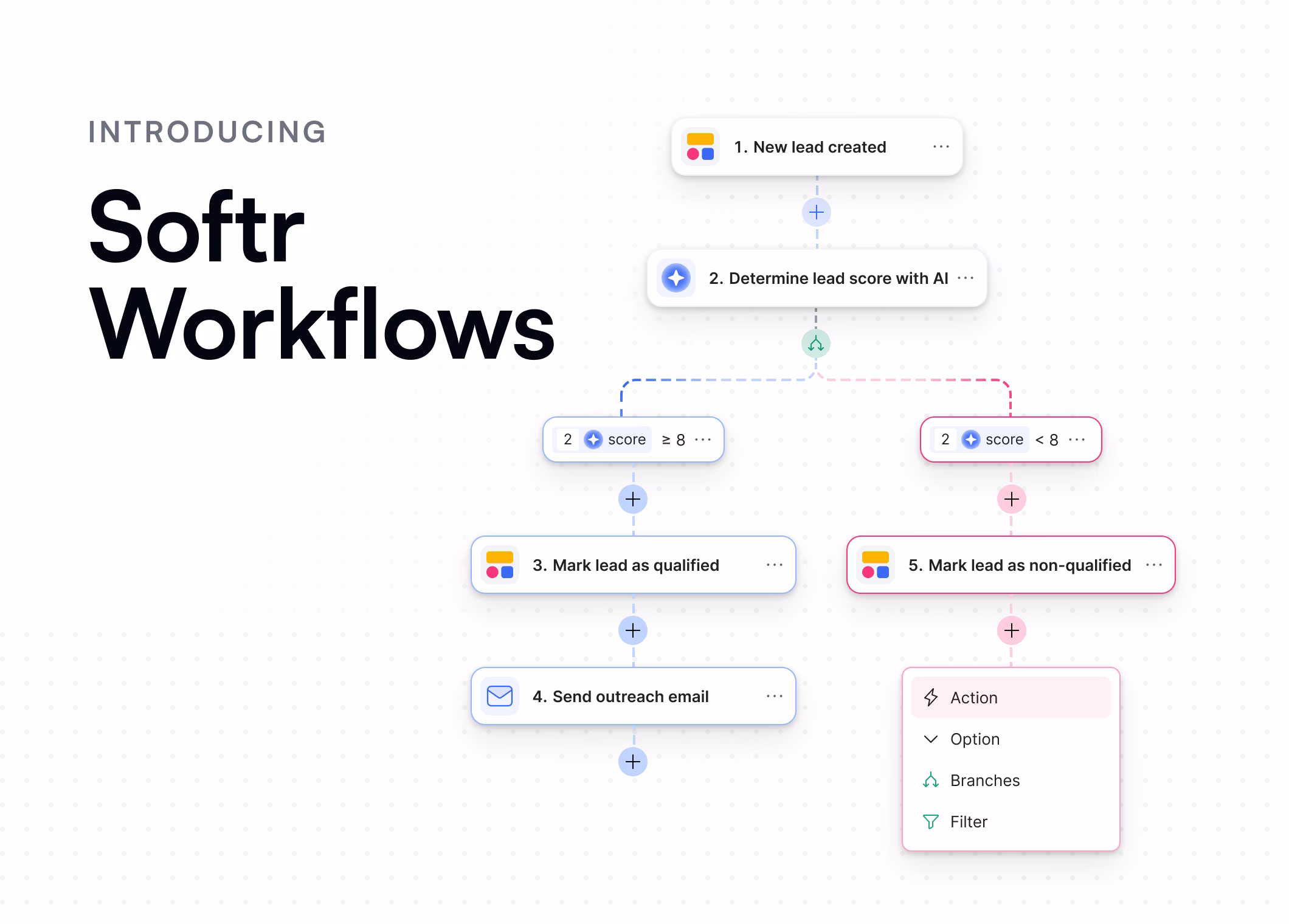Screen dimensions: 1289x924
Task: Select Filter from the popup menu
Action: point(968,821)
